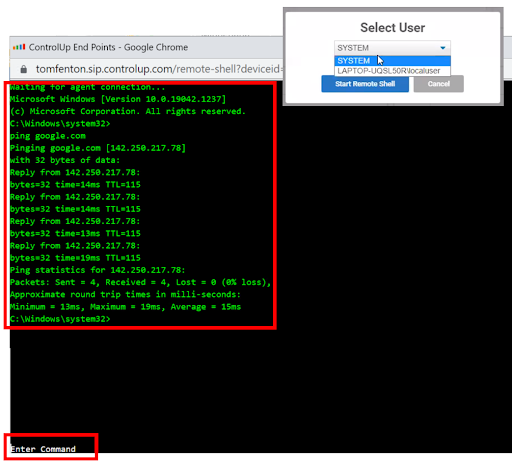Choose LAPTOP-UQSL50R\localuser from the list
Image resolution: width=512 pixels, height=466 pixels.
coord(392,71)
